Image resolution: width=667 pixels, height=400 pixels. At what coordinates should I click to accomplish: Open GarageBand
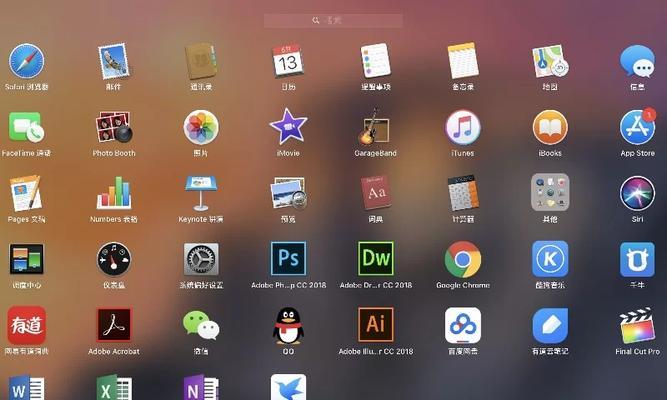[375, 127]
